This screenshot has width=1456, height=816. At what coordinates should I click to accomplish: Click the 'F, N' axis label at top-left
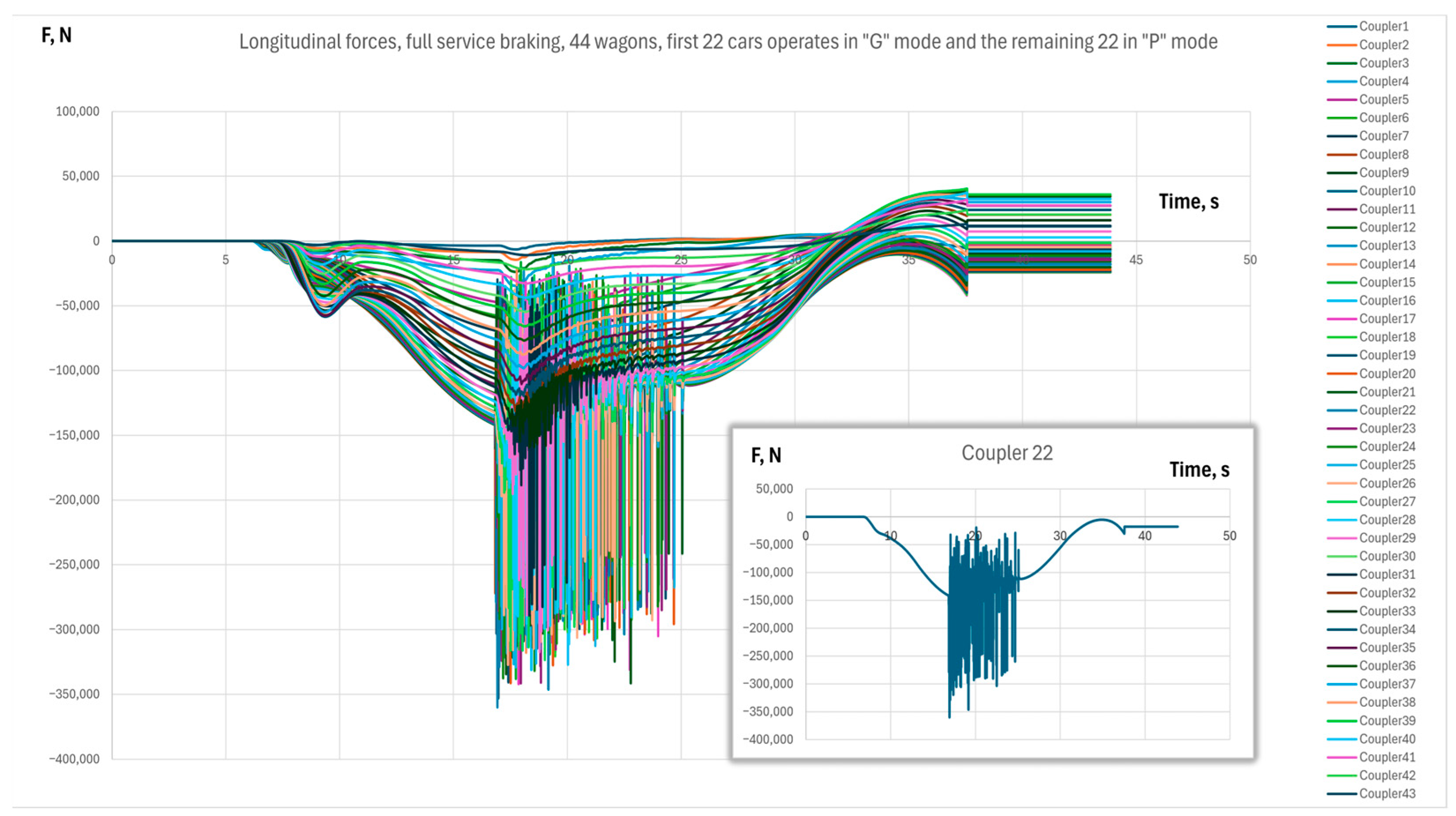coord(56,35)
